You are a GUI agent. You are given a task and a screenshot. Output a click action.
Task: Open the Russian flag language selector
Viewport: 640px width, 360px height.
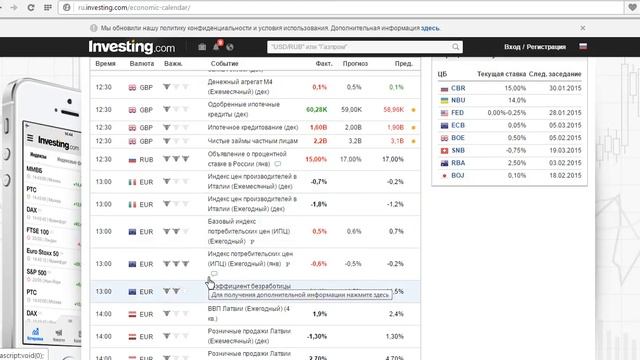click(583, 47)
